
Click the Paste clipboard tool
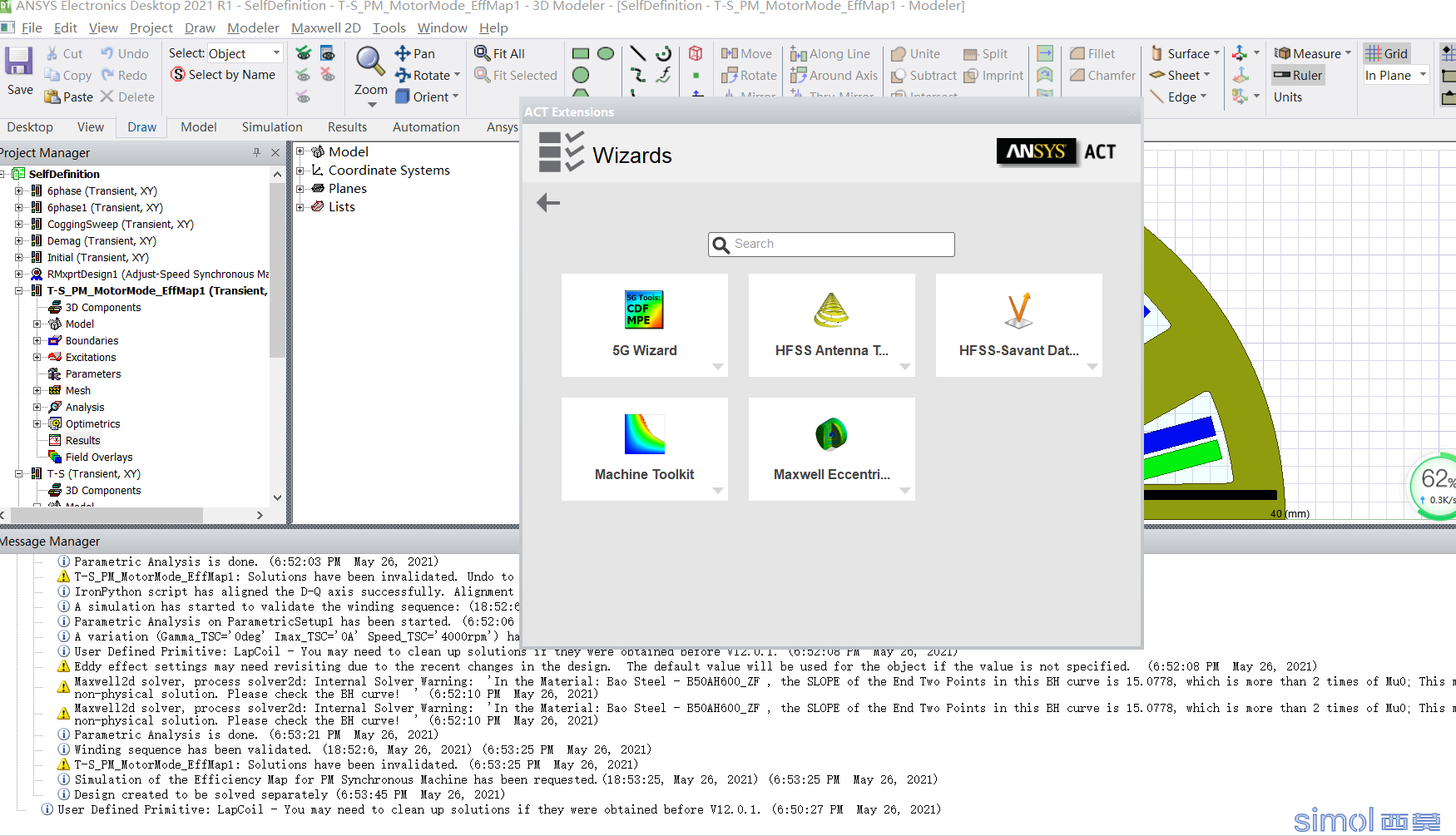pyautogui.click(x=68, y=96)
